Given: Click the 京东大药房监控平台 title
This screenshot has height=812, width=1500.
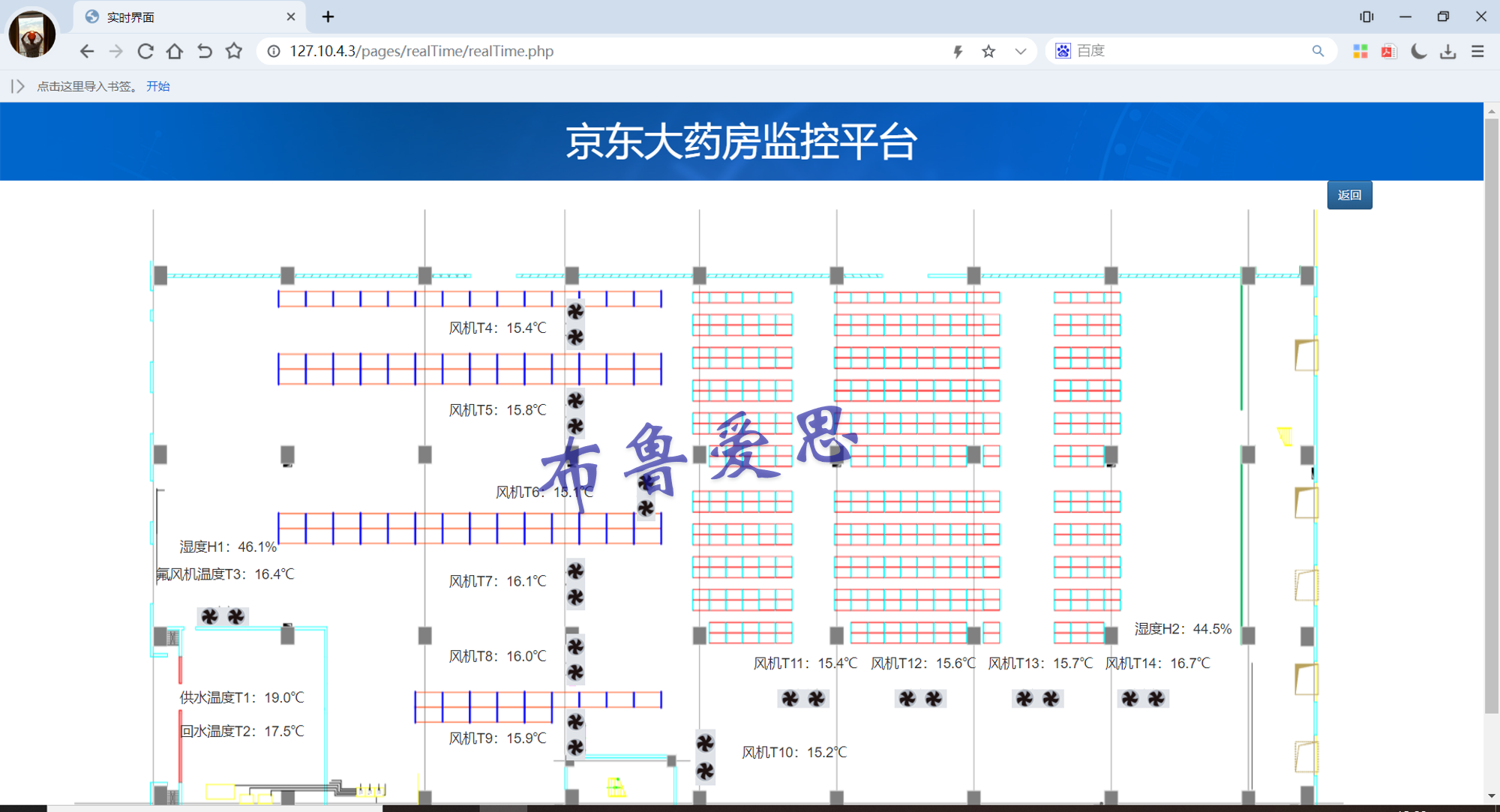Looking at the screenshot, I should click(x=741, y=142).
